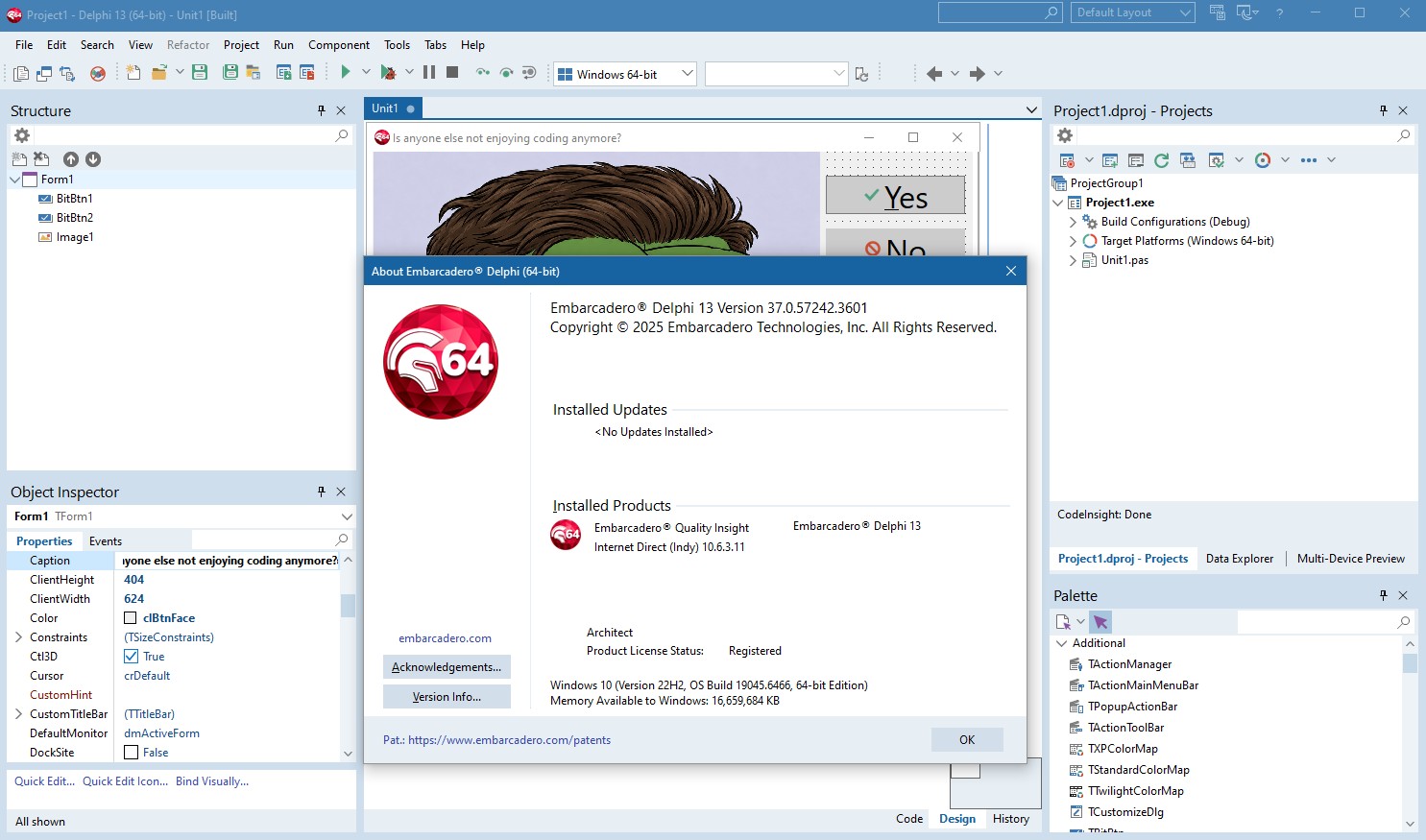Click the three-dots more icon in Projects panel

[1309, 160]
